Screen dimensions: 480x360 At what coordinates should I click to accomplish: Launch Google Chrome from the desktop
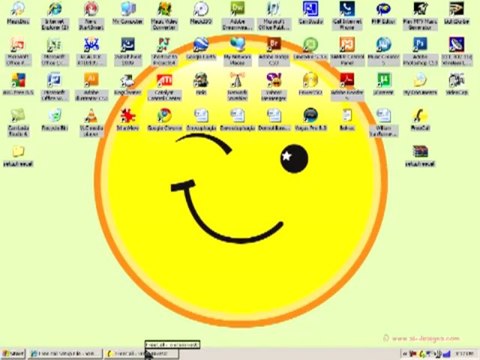coord(164,119)
